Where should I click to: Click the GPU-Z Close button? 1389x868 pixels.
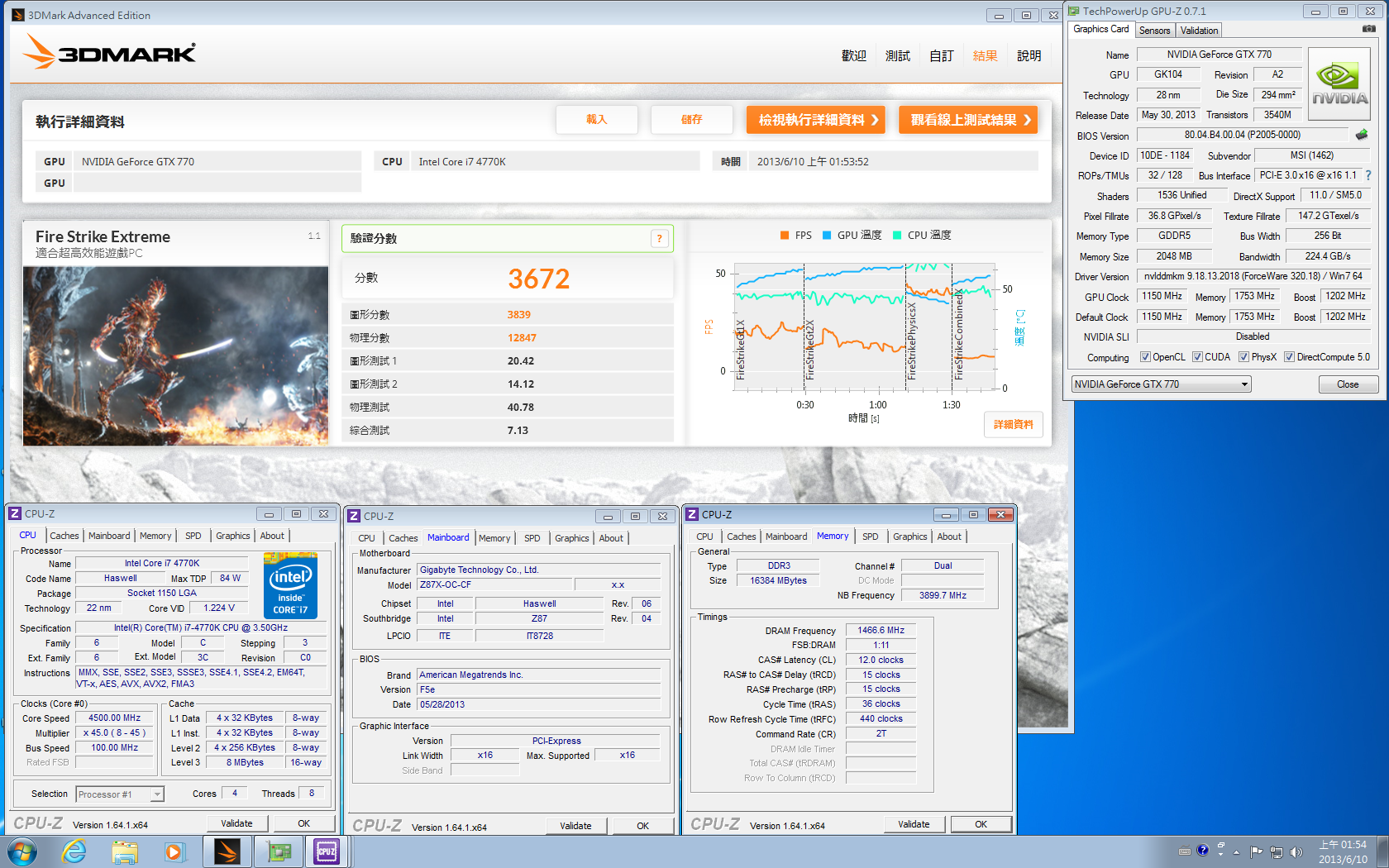tap(1348, 384)
